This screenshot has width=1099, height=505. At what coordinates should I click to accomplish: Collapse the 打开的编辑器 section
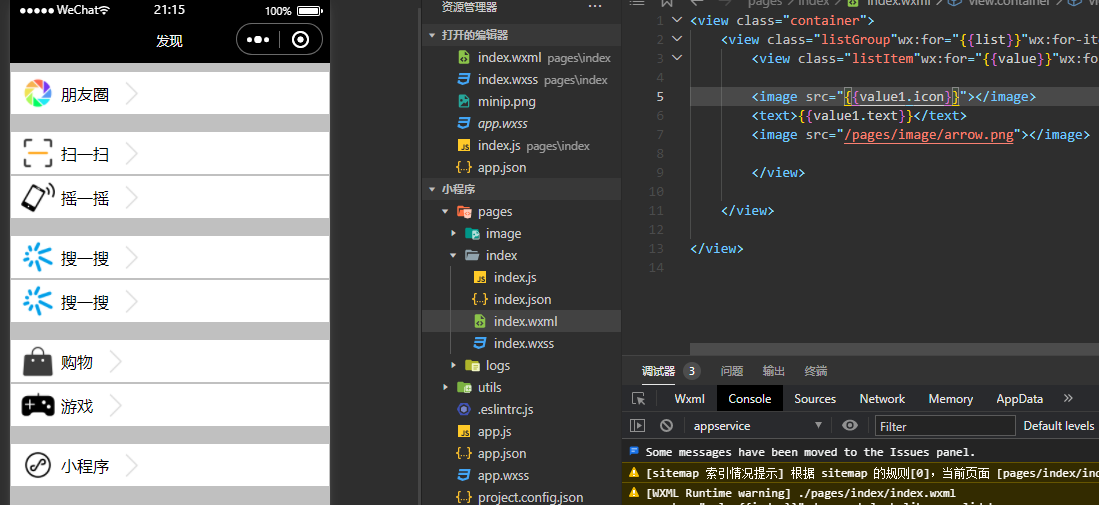click(431, 35)
